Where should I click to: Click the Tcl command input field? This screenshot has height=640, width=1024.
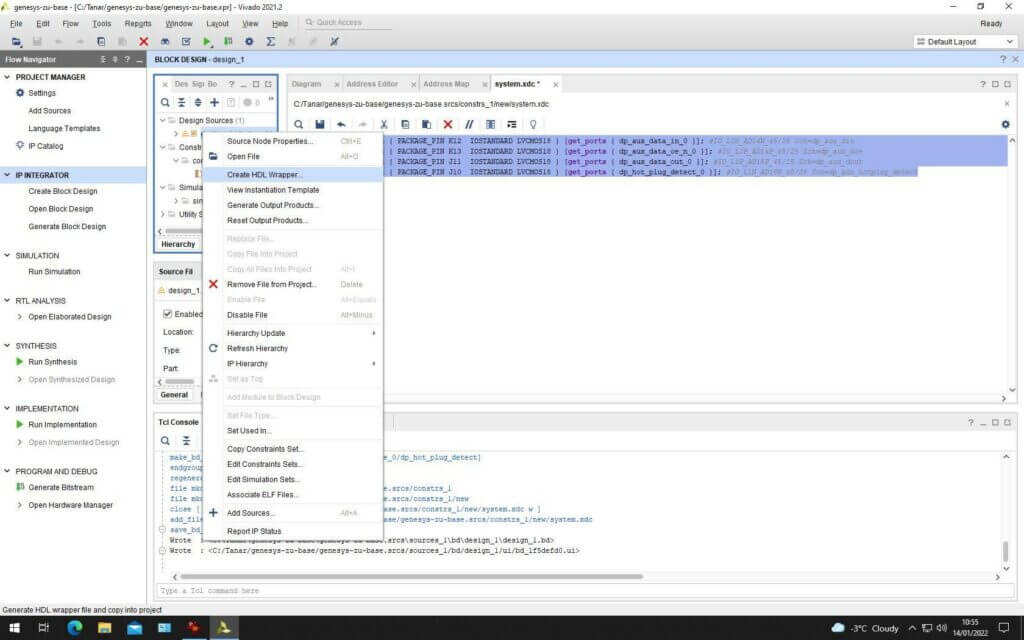400,591
